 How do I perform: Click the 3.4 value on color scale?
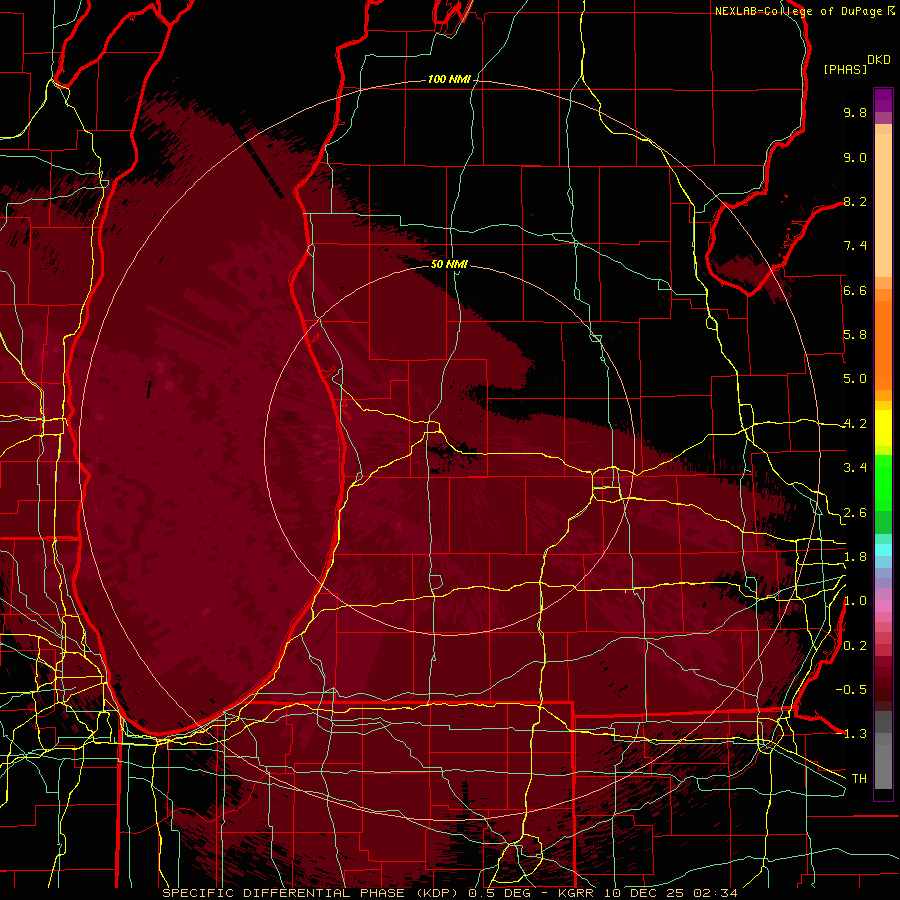coord(855,468)
